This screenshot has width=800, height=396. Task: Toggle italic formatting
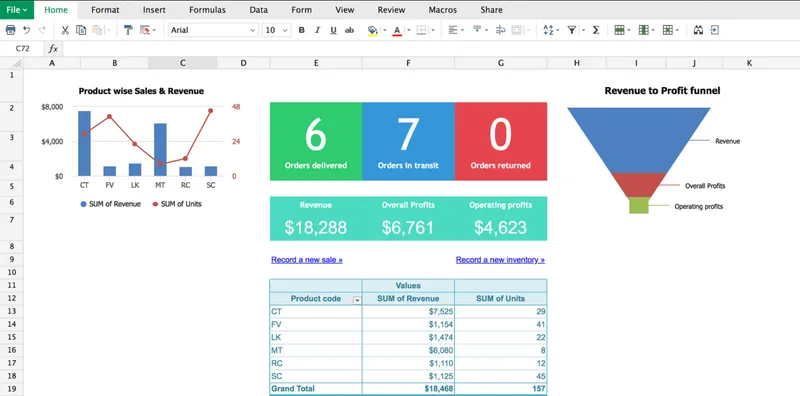click(x=317, y=30)
